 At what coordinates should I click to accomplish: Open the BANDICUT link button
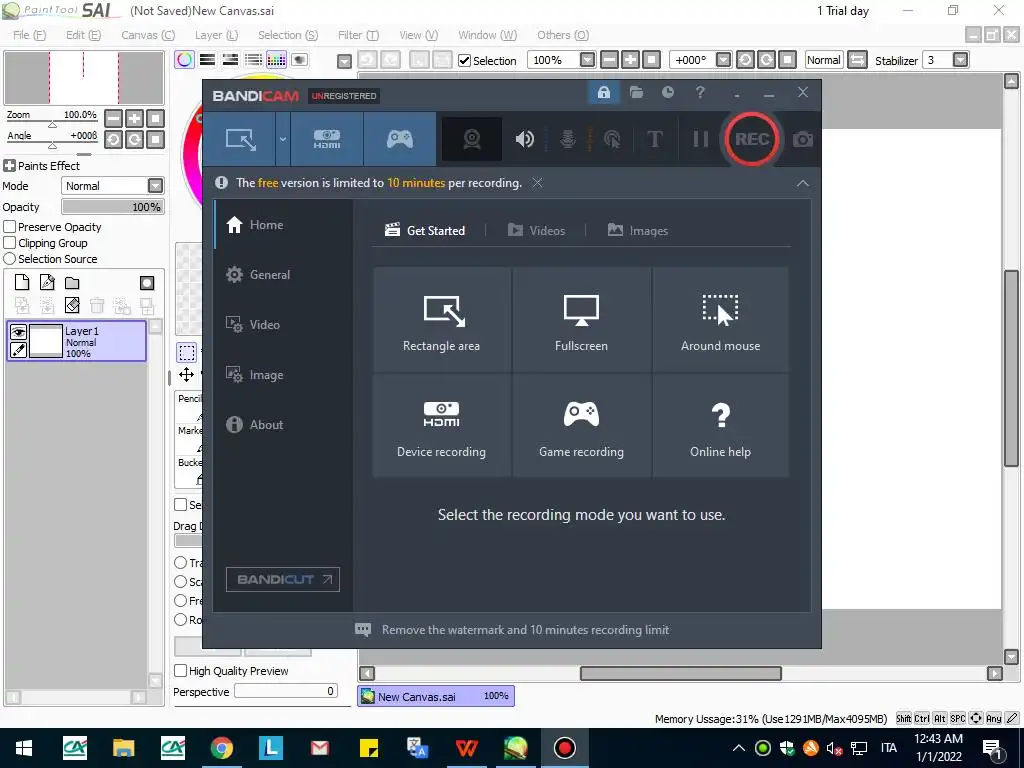tap(283, 579)
